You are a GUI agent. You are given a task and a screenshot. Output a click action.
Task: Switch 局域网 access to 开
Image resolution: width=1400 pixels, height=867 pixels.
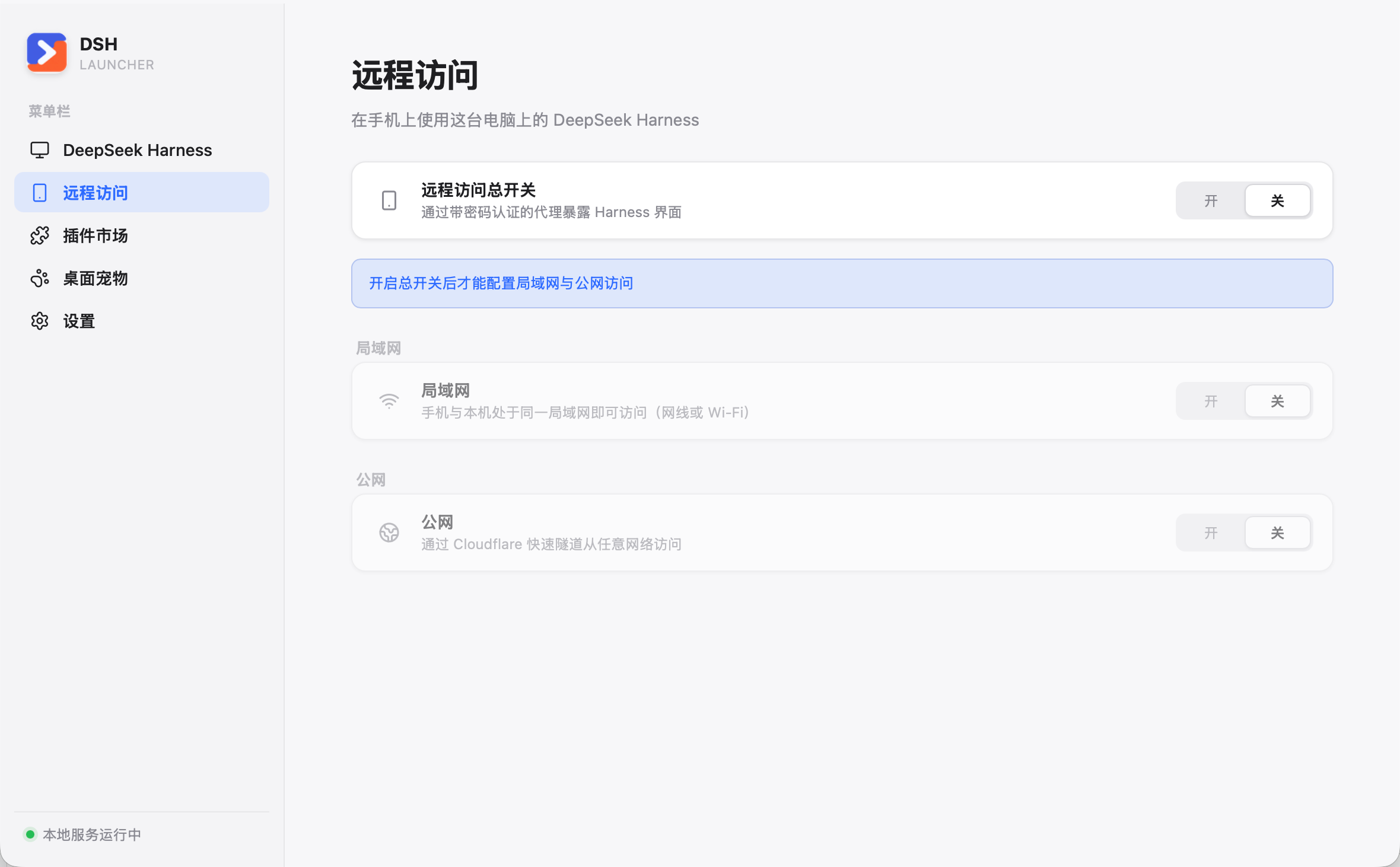tap(1211, 401)
